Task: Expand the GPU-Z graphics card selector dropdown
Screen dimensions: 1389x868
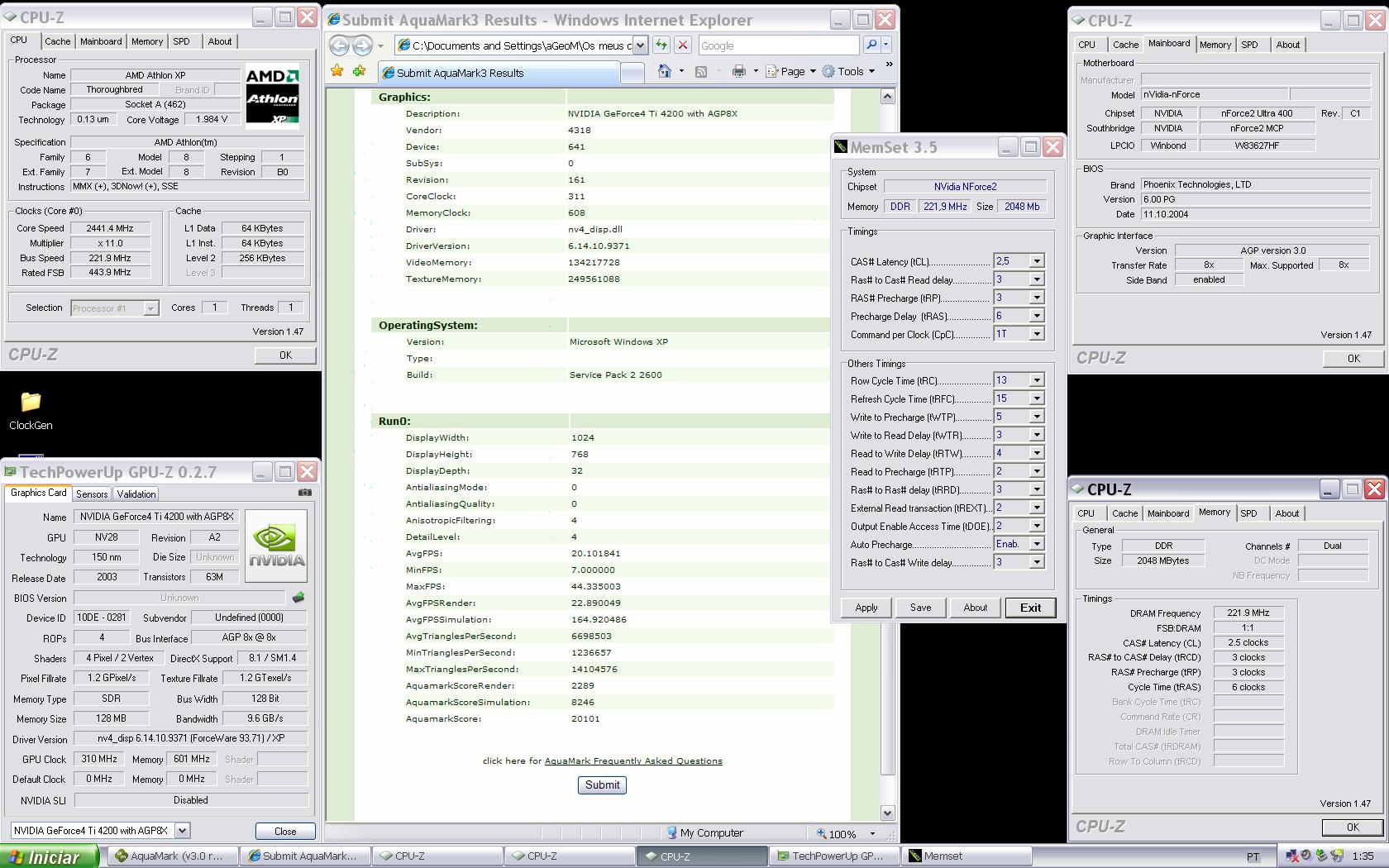Action: tap(182, 830)
